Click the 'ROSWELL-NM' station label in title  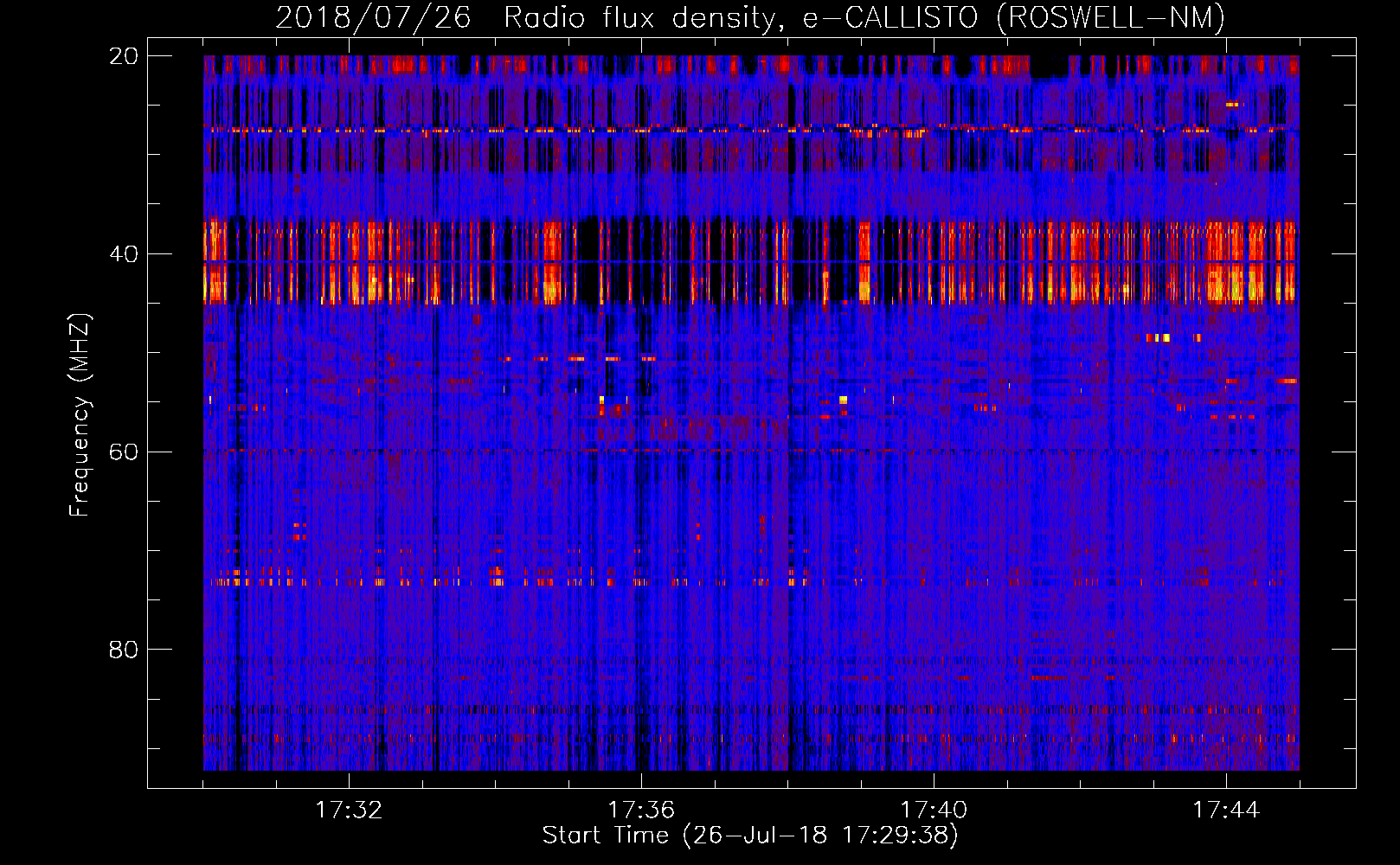tap(1111, 18)
